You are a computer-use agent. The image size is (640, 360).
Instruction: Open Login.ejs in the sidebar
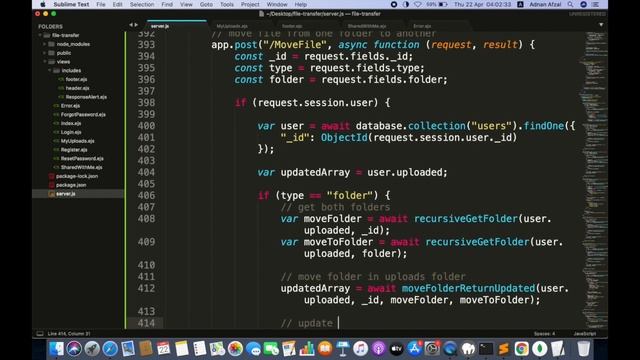(x=71, y=132)
